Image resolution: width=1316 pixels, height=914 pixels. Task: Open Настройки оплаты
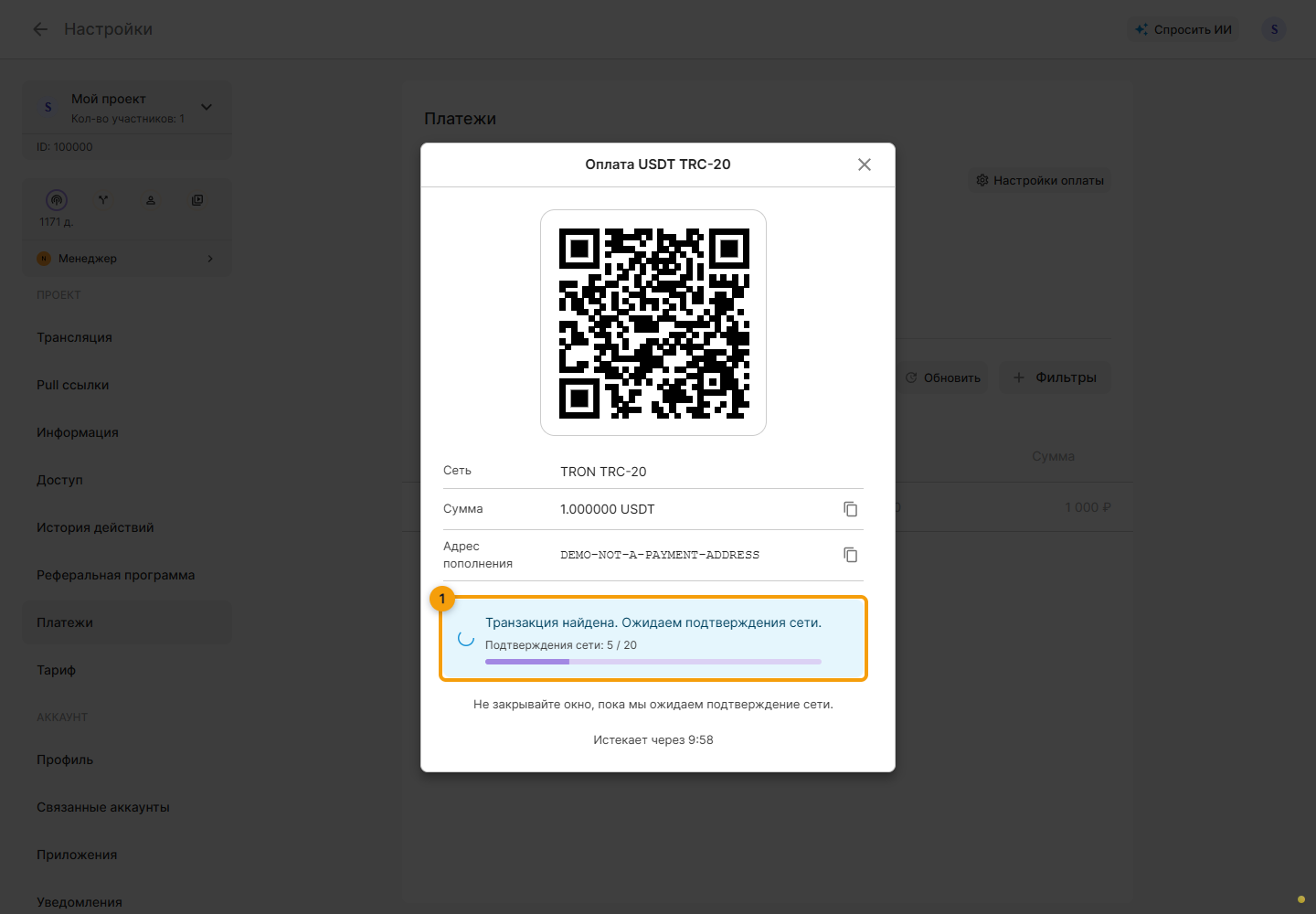(1040, 181)
